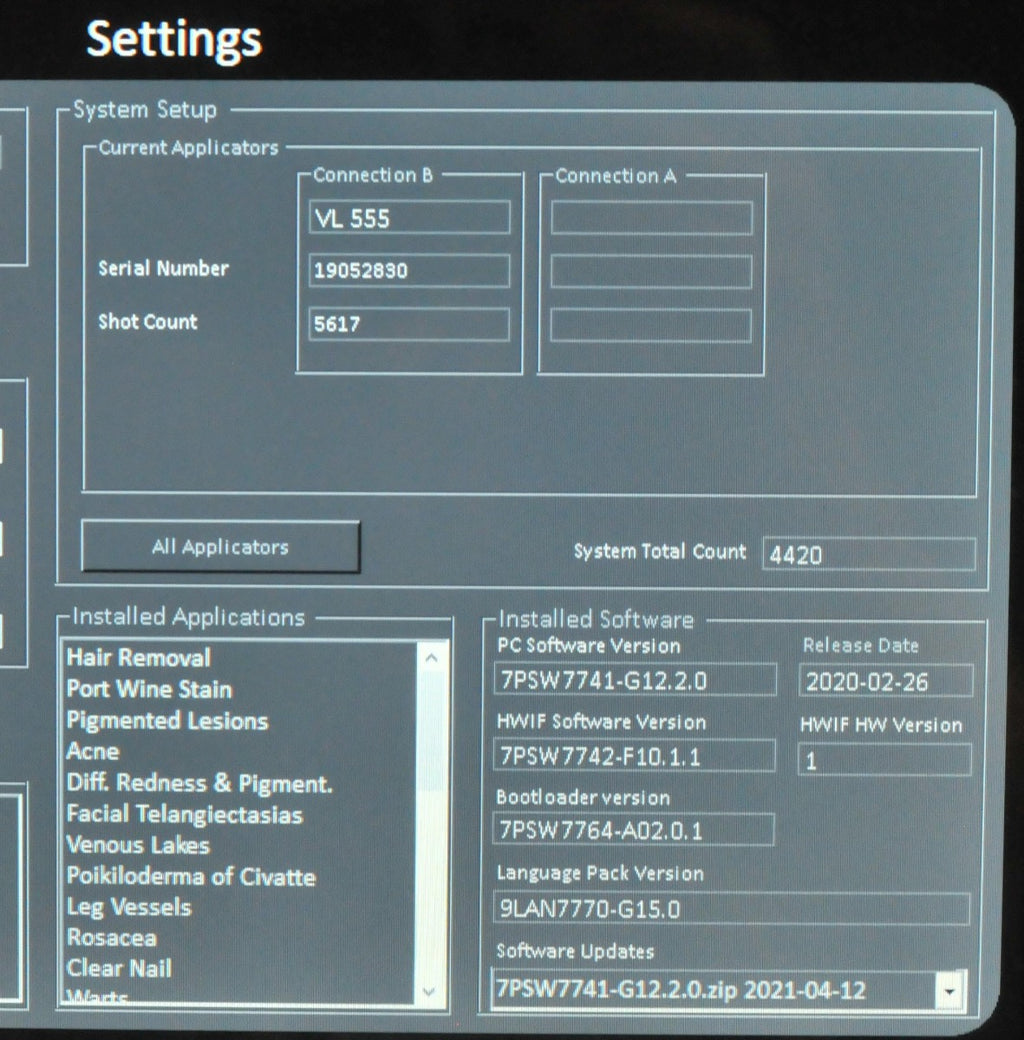This screenshot has width=1024, height=1040.
Task: Click the HWIF HW Version field
Action: coord(885,759)
